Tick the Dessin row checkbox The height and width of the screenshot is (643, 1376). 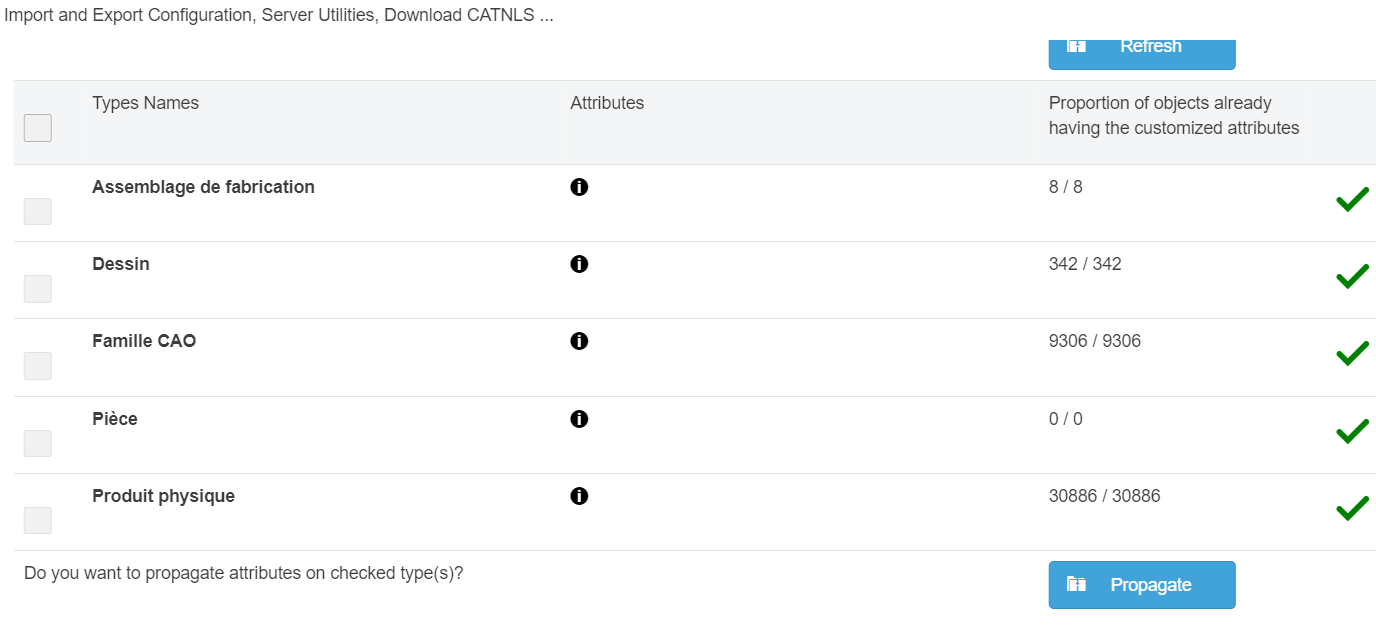pyautogui.click(x=38, y=289)
